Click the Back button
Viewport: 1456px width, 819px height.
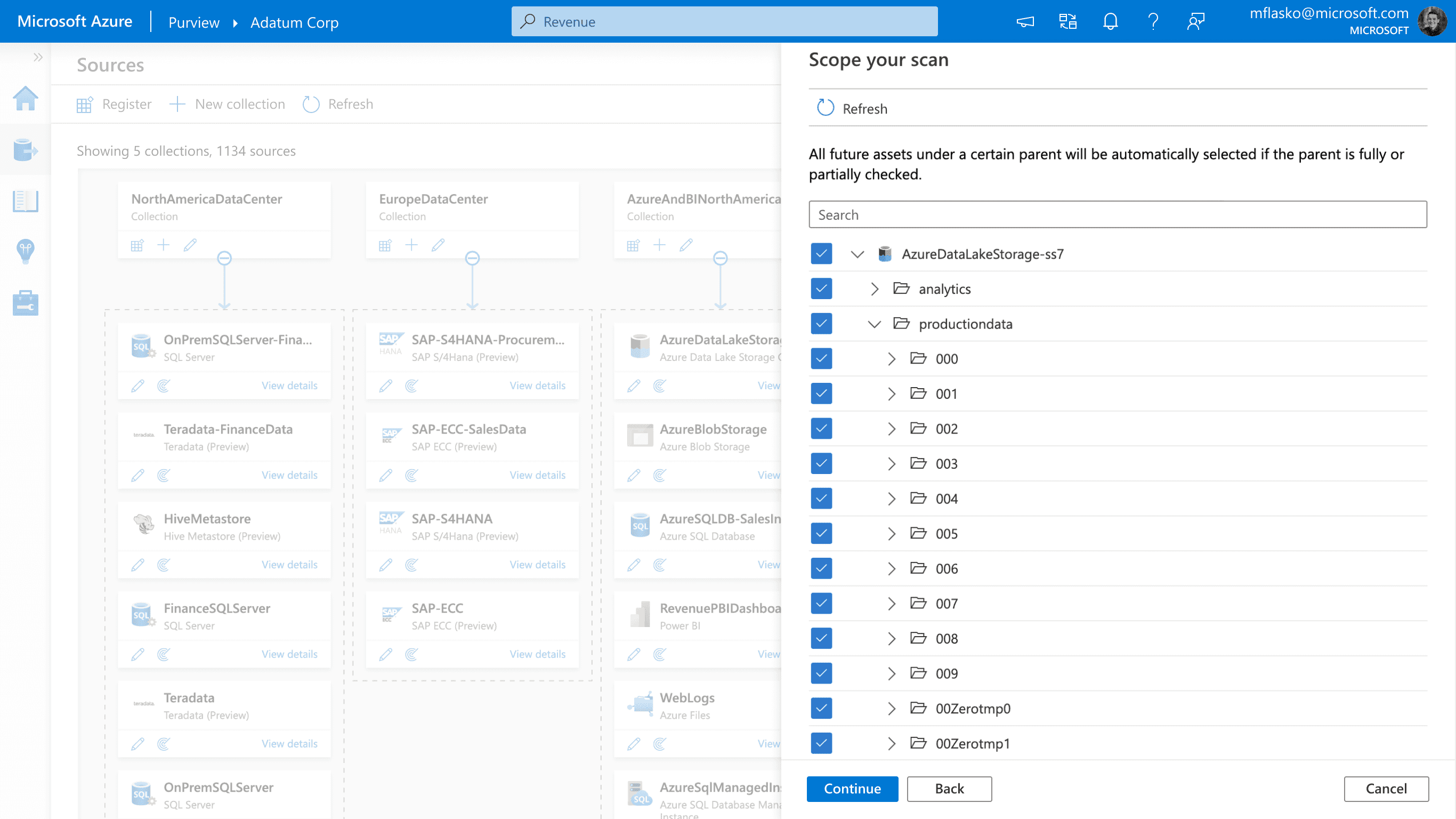(949, 789)
